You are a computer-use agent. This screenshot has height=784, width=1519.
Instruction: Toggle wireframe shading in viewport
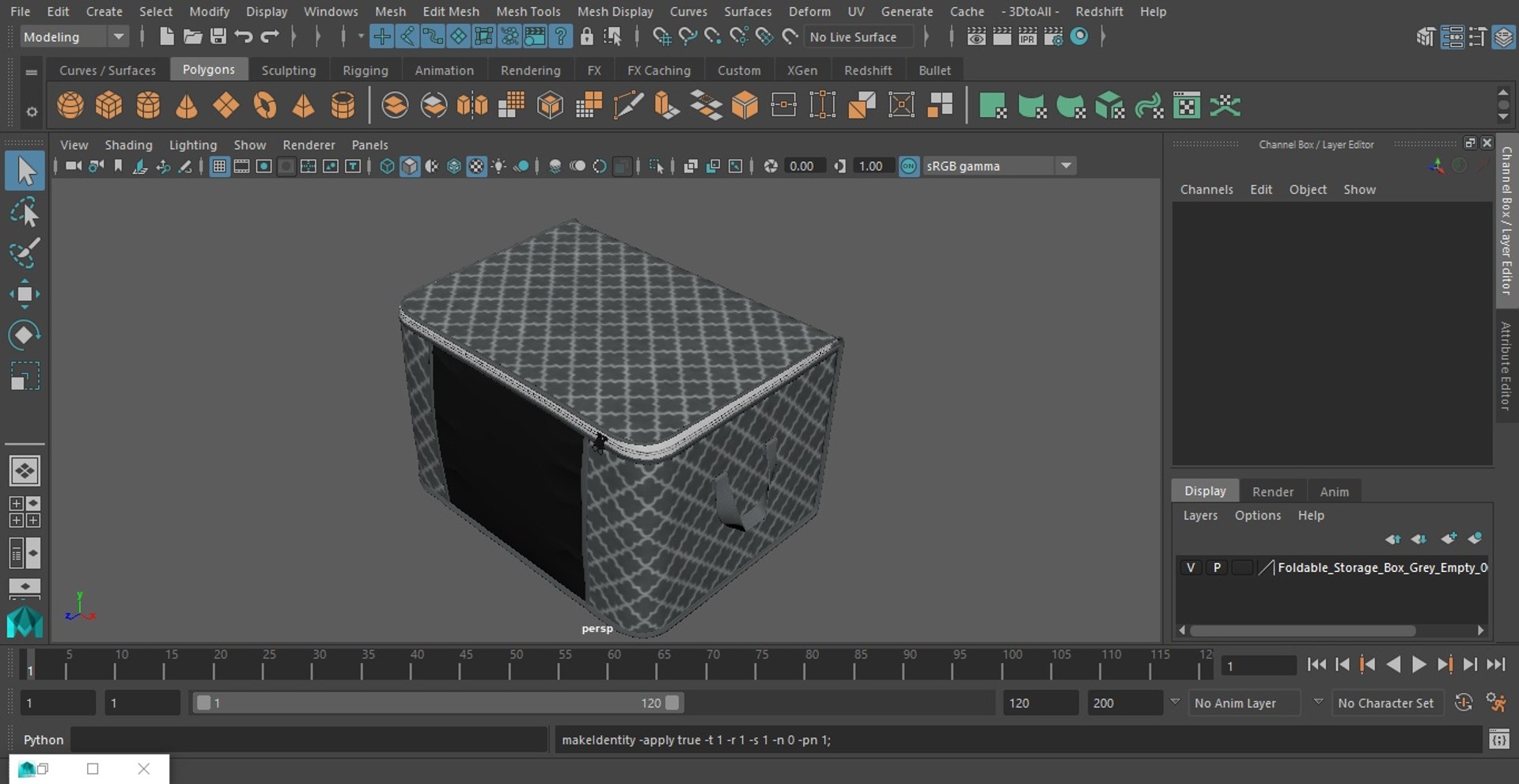[x=387, y=166]
